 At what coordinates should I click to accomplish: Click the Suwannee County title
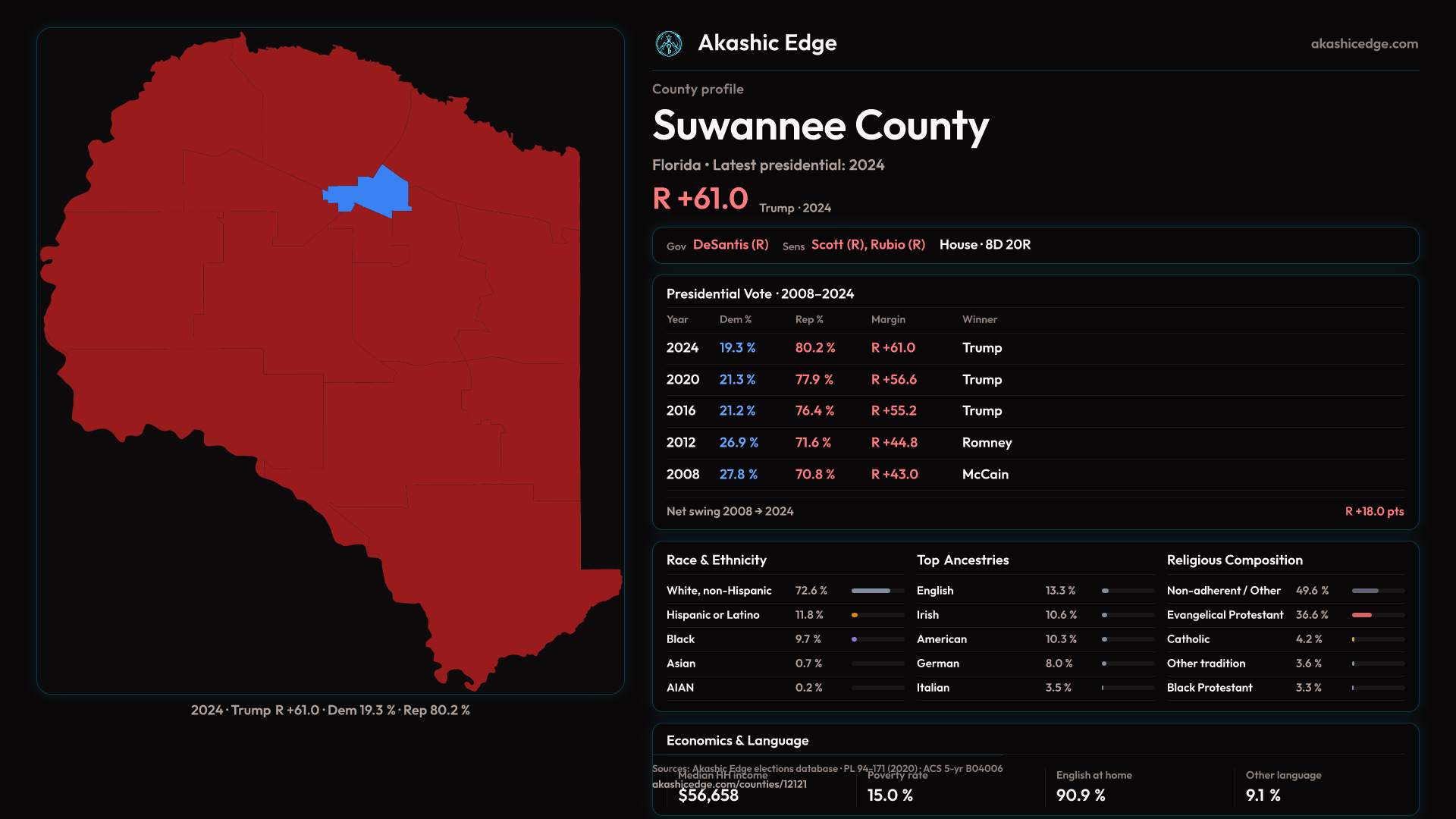[821, 125]
